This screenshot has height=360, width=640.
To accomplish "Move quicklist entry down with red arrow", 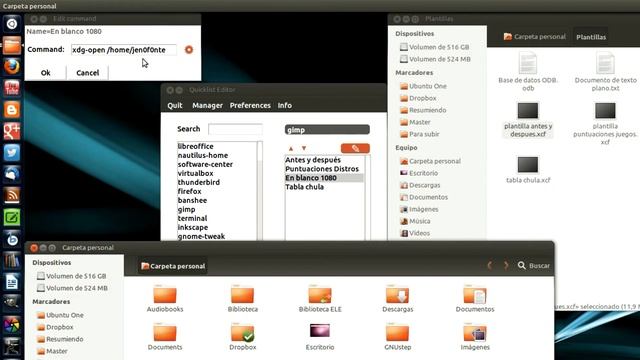I will 304,148.
